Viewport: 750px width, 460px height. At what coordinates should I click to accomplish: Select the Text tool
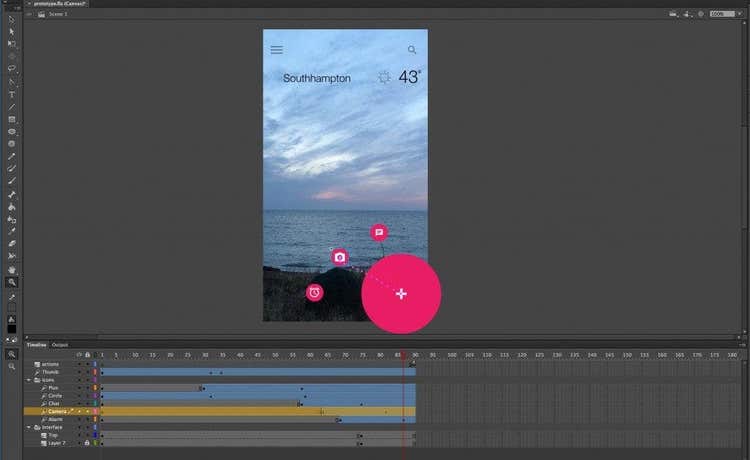coord(12,95)
